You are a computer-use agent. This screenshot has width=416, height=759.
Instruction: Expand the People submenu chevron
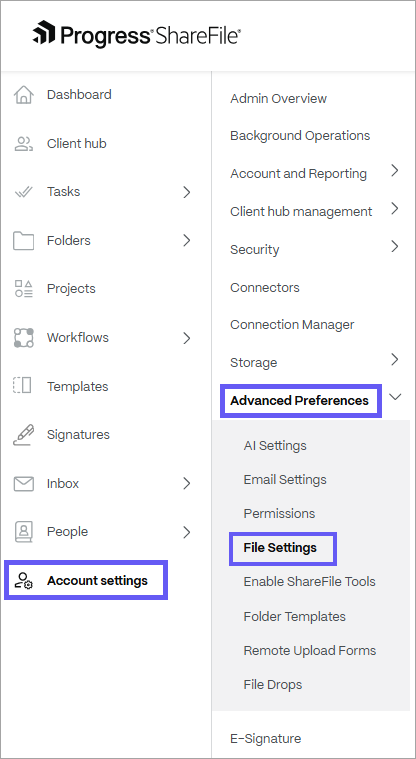tap(187, 532)
